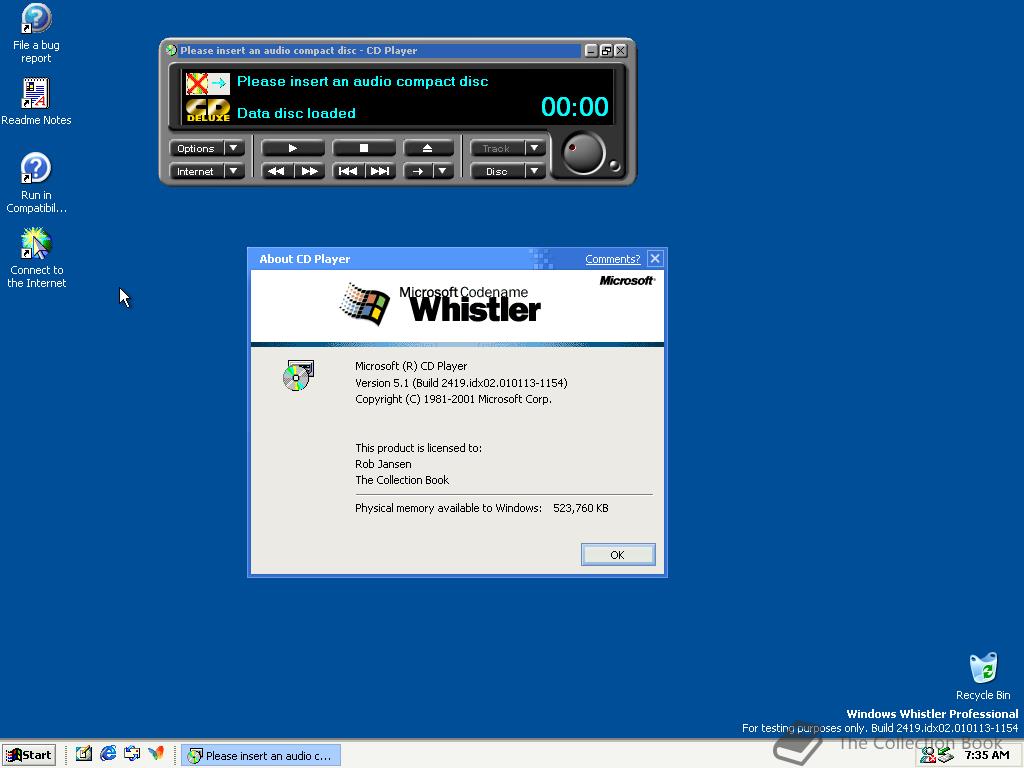Screen dimensions: 1024x768
Task: Open the play mode dropdown arrow
Action: [443, 171]
